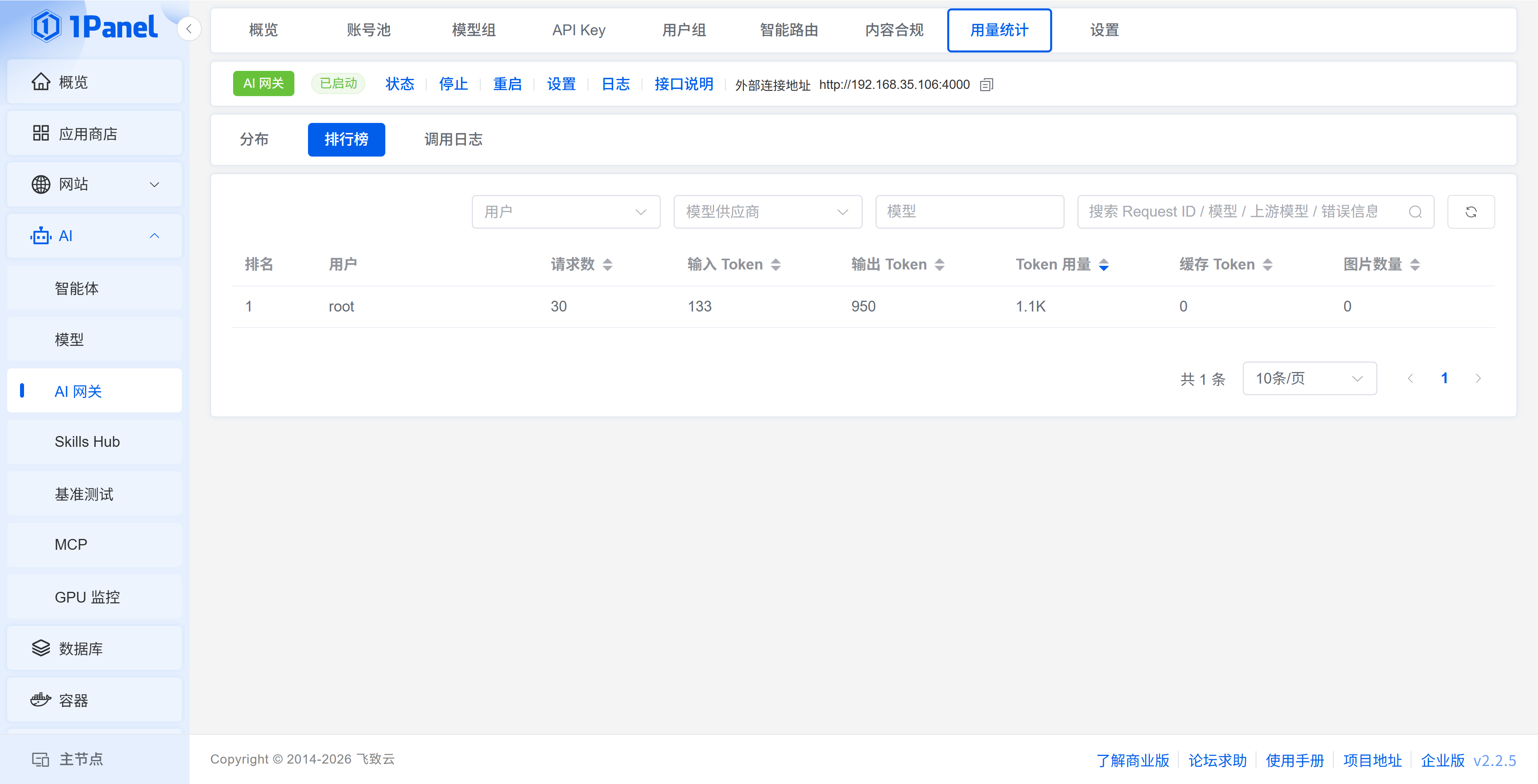Click the root user cell
The height and width of the screenshot is (784, 1538).
(342, 307)
